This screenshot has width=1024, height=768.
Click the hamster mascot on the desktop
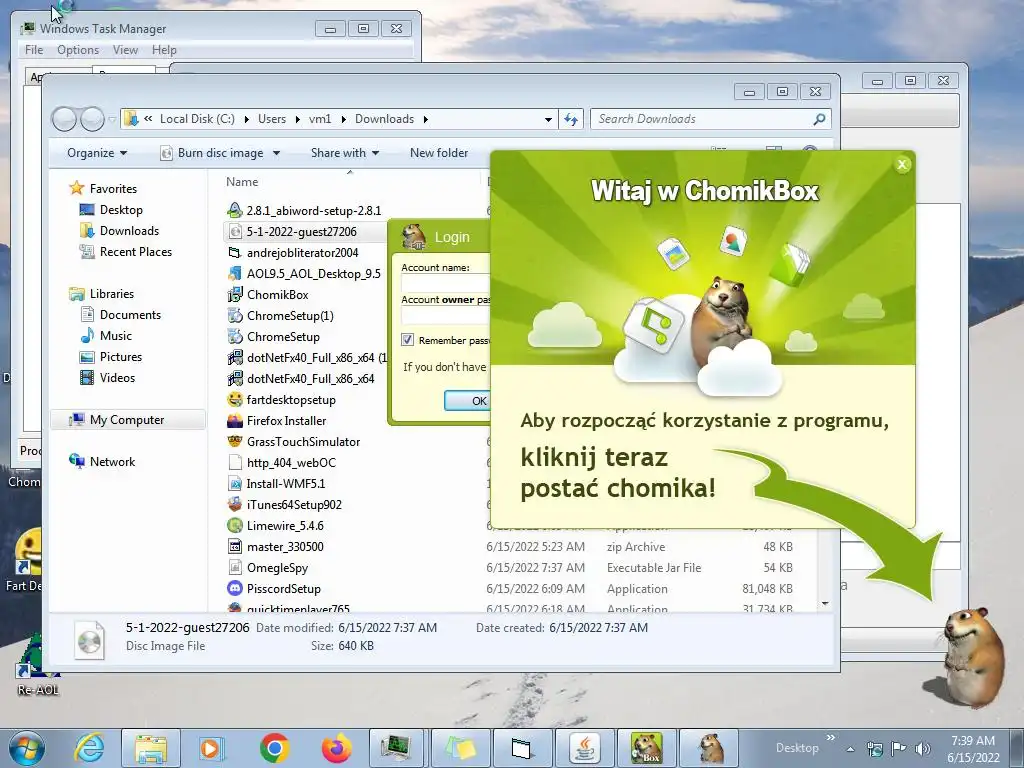(973, 656)
